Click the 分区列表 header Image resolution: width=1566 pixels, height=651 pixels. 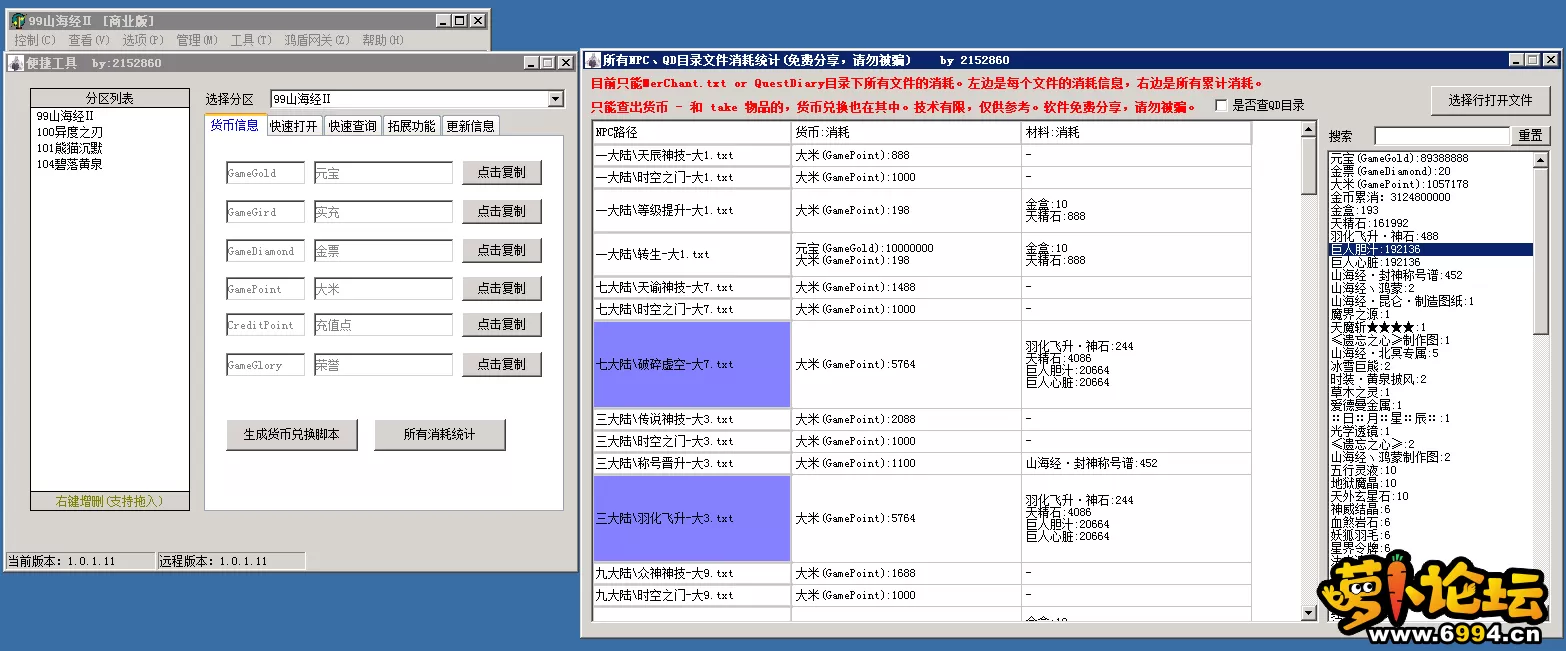point(110,98)
